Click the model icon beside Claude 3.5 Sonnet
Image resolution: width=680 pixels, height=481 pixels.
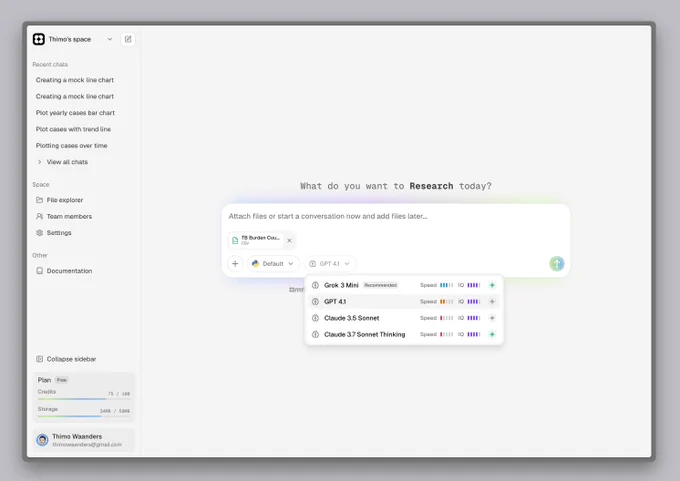coord(315,318)
